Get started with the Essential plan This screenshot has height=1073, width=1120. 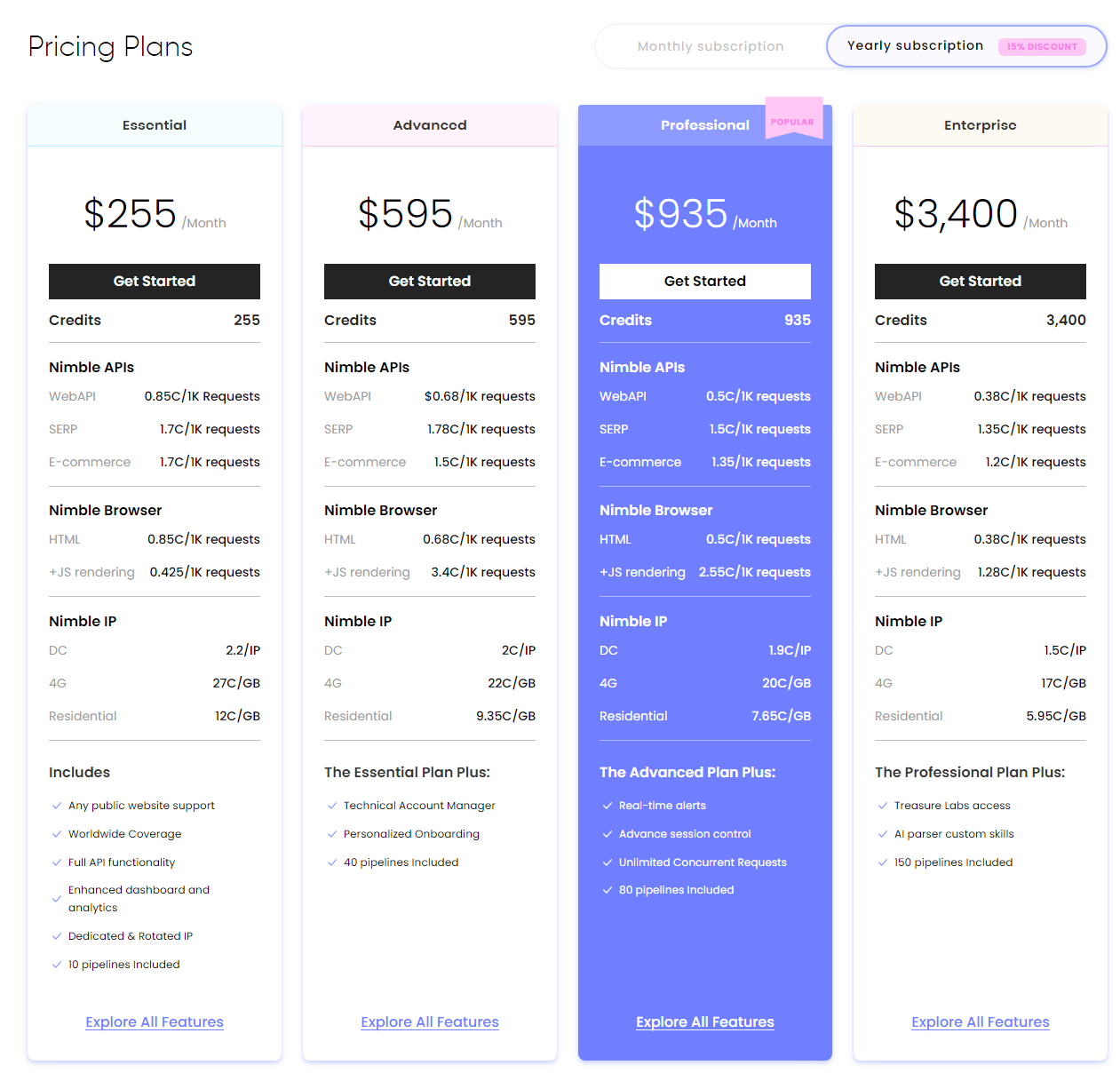click(x=155, y=282)
